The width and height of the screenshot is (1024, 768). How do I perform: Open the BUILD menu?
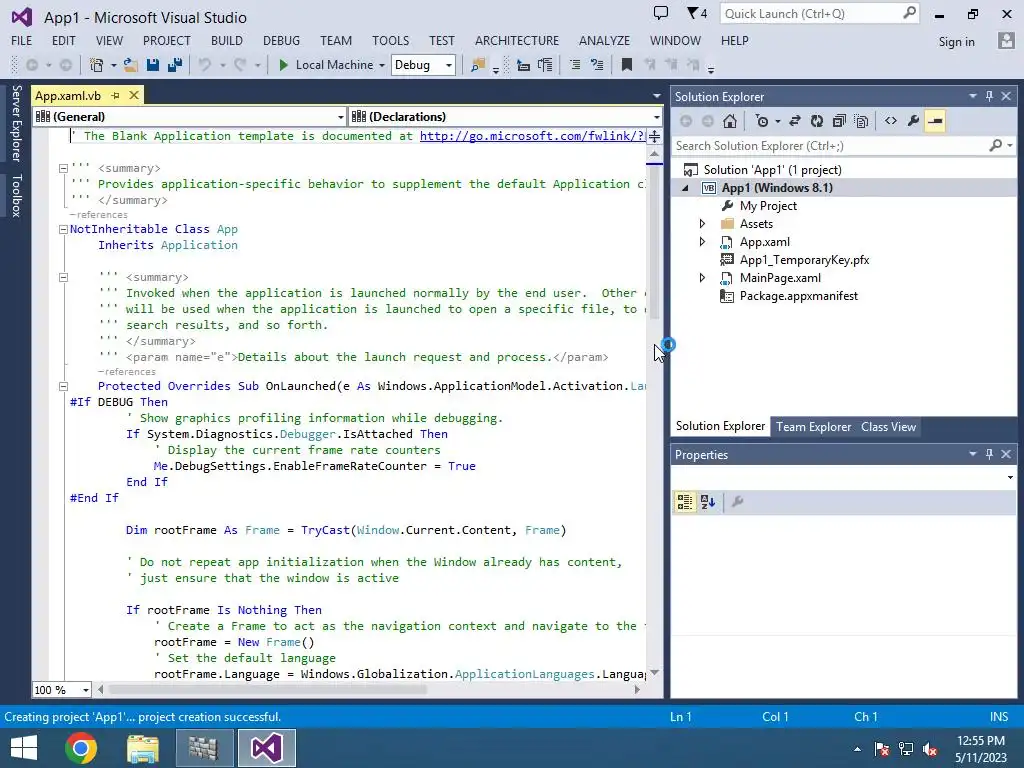(227, 40)
